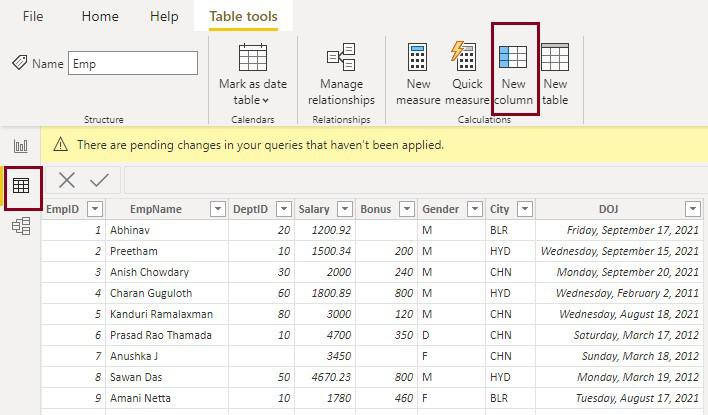Select the Charan Guguloth cell
Screen dimensions: 708x415
167,293
